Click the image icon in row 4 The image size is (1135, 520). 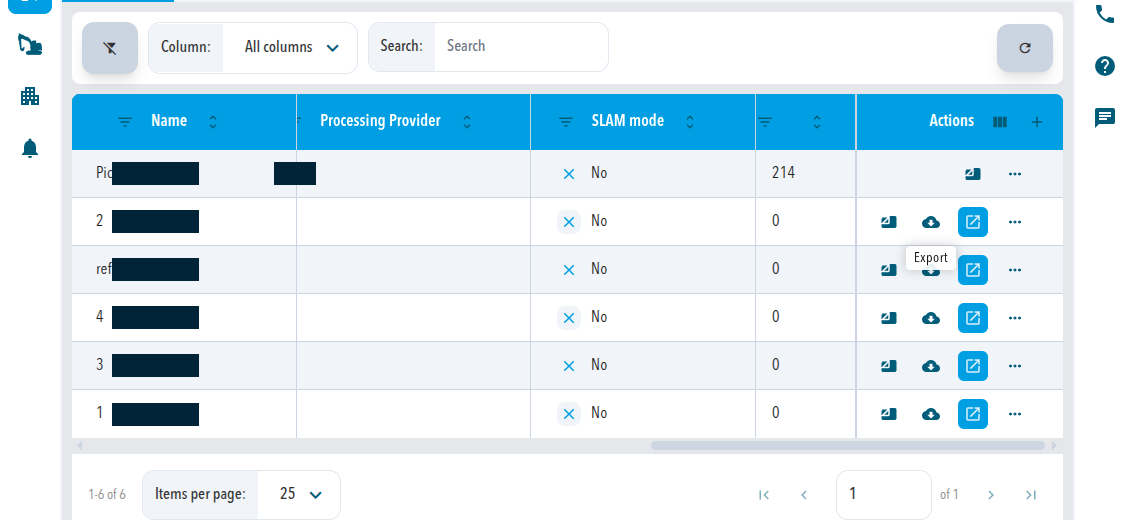click(x=889, y=318)
